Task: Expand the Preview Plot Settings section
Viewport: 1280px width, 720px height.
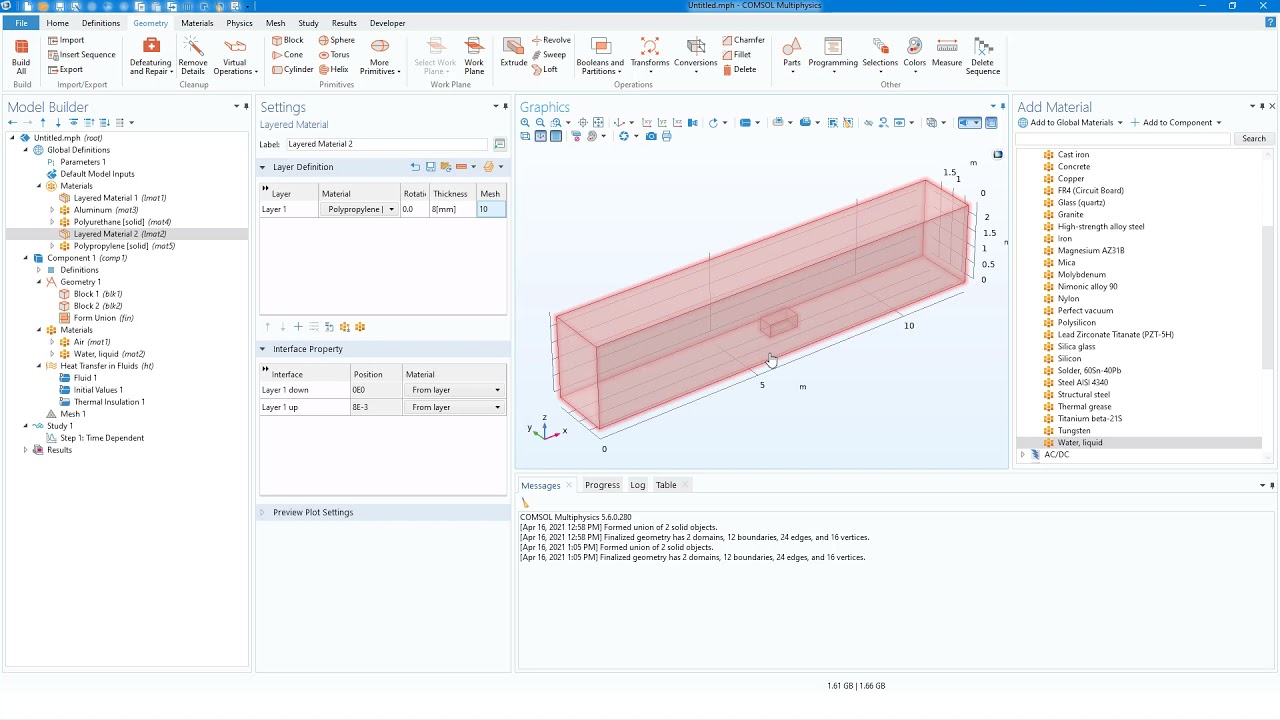Action: [263, 512]
